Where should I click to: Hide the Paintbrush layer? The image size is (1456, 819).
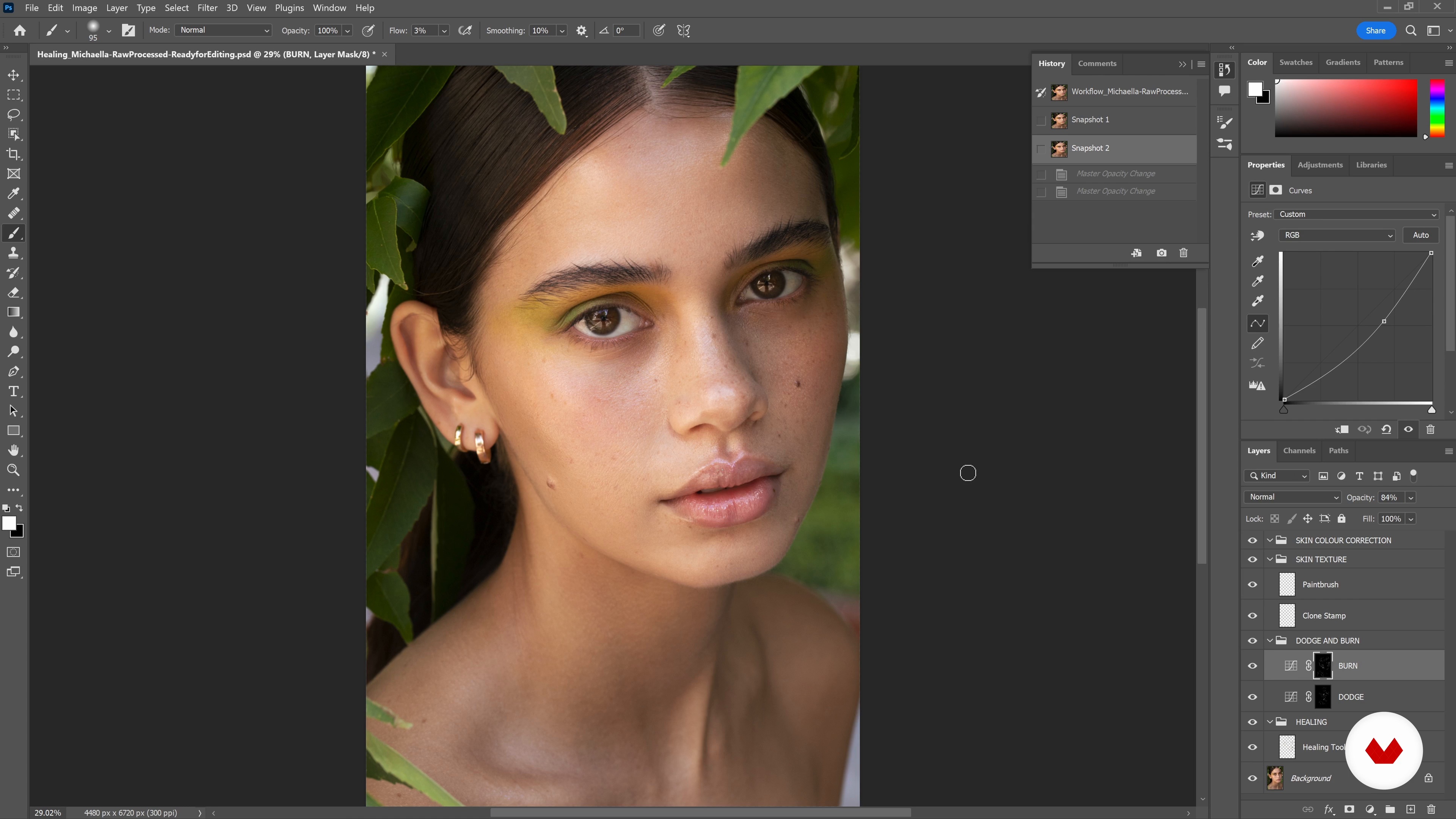[1252, 584]
